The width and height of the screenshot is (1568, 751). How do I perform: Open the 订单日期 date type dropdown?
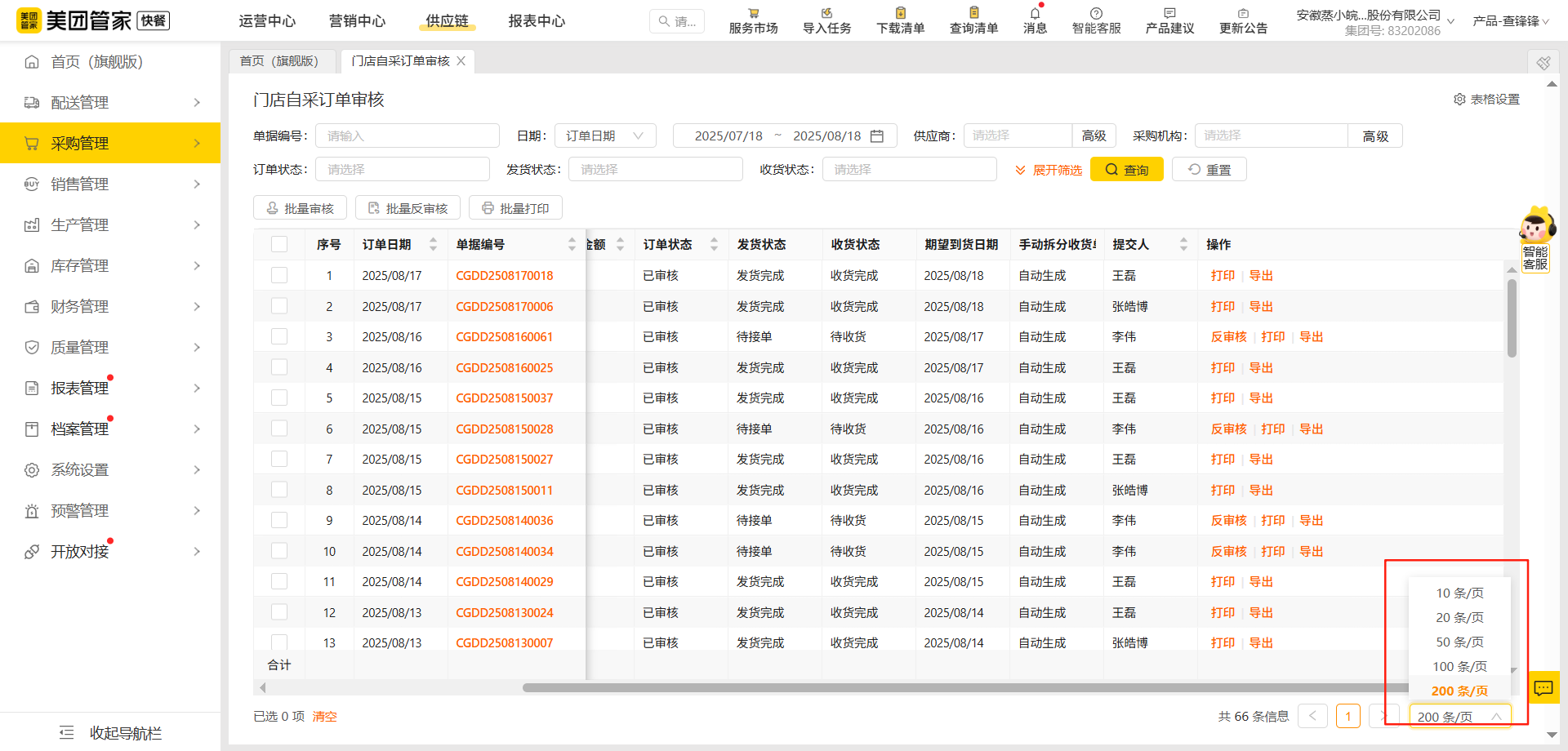(605, 136)
